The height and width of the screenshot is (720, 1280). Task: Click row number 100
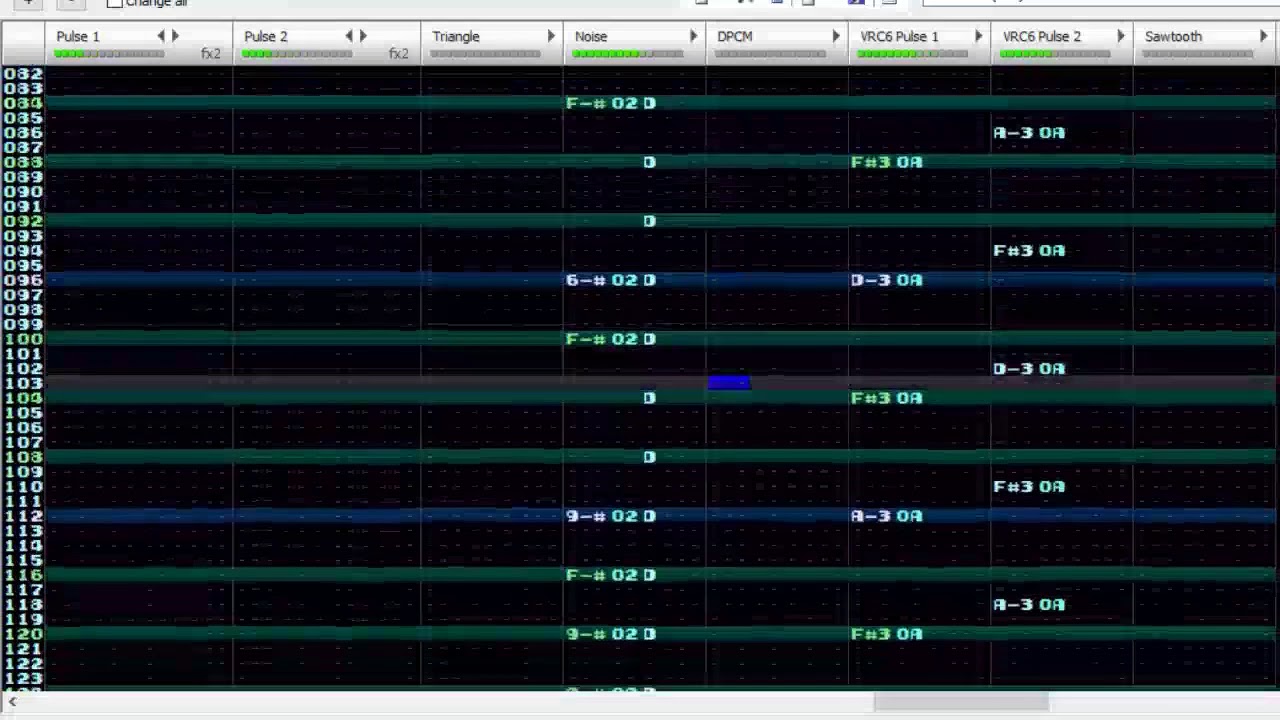[x=23, y=339]
